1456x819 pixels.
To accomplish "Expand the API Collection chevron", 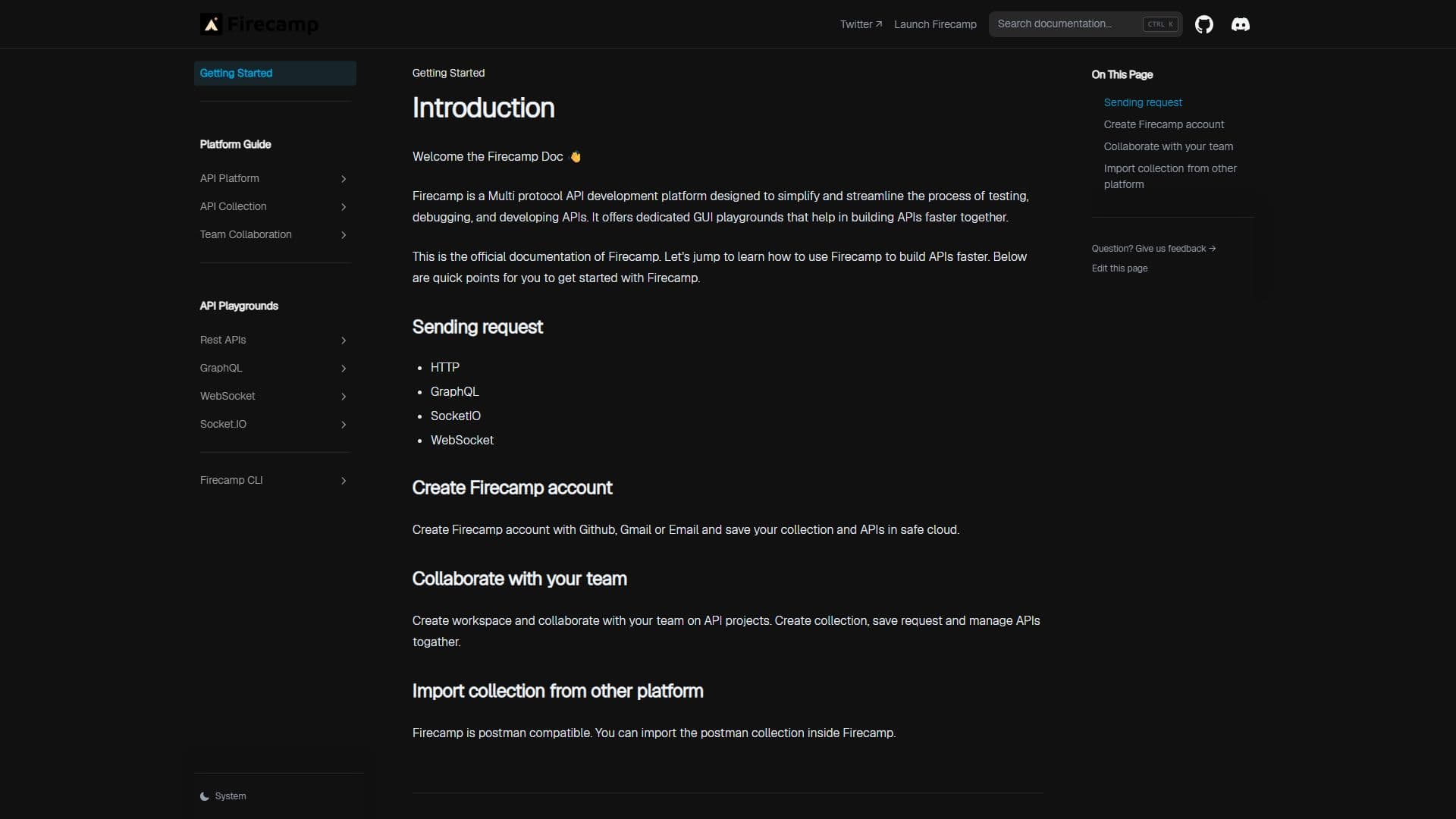I will (344, 207).
